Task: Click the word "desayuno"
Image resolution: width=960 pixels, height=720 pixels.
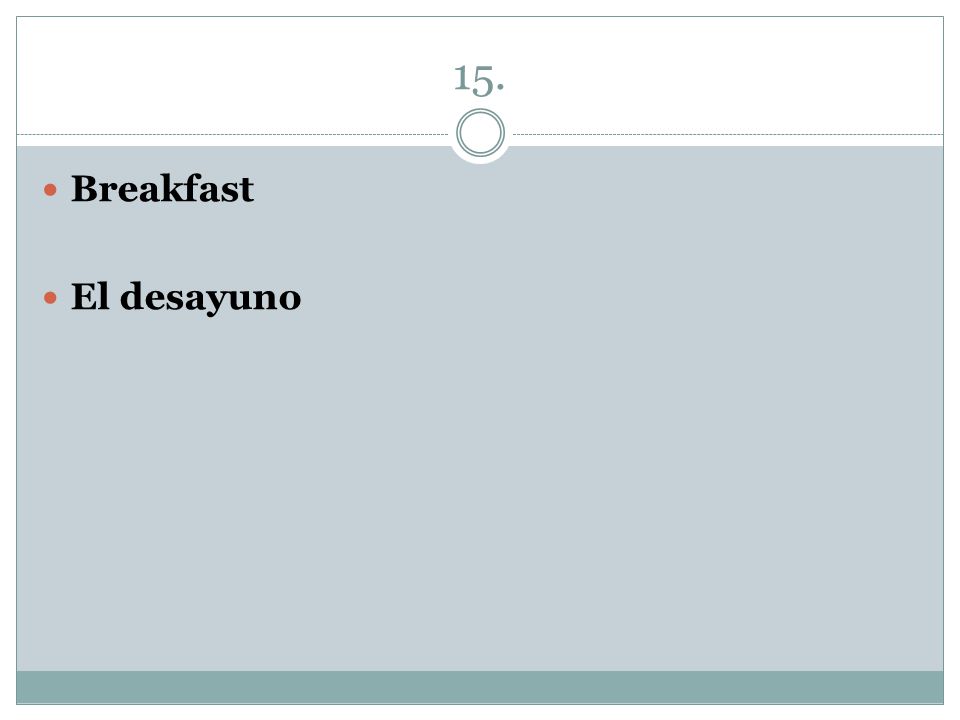Action: click(x=211, y=298)
